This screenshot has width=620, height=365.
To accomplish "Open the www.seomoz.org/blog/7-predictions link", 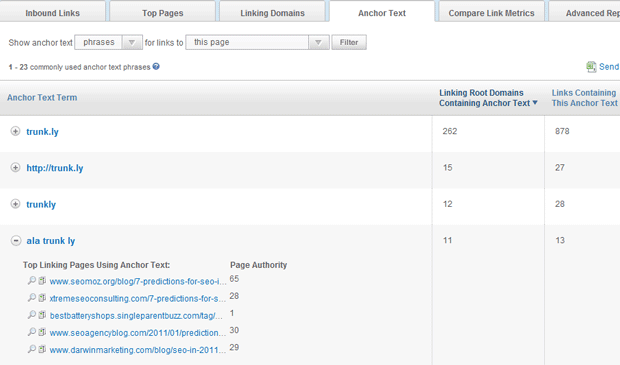I will (138, 281).
